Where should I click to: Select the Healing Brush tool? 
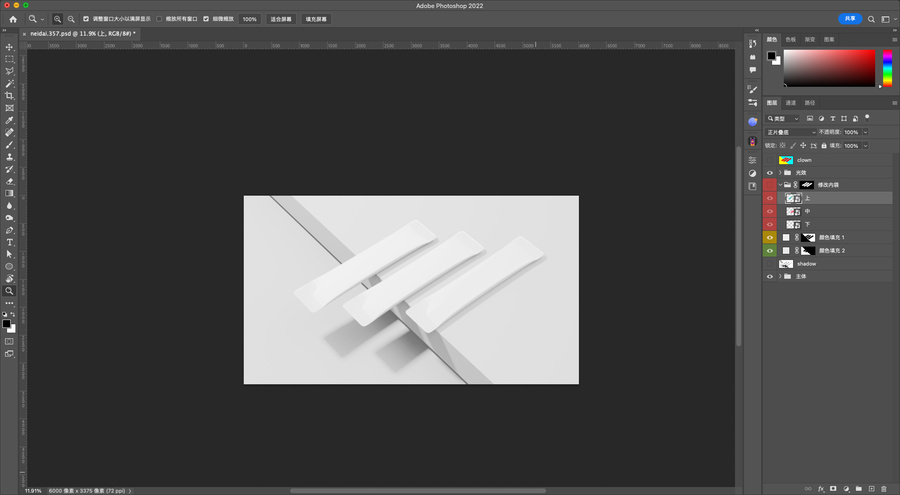[9, 132]
